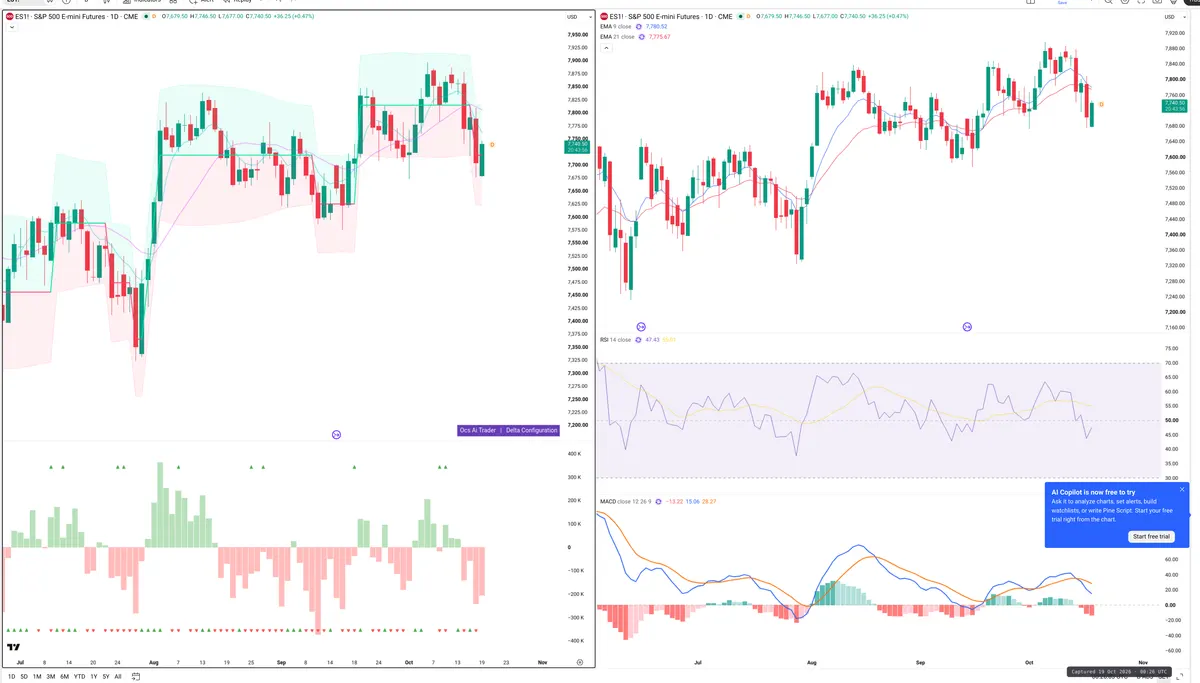Click the purple event icon near July on right chart
The width and height of the screenshot is (1200, 683).
point(641,327)
